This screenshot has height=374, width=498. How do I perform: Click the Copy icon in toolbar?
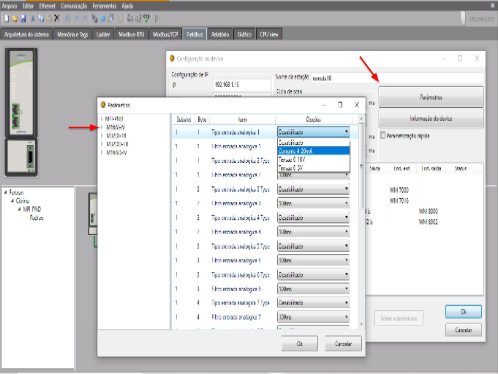(41, 19)
